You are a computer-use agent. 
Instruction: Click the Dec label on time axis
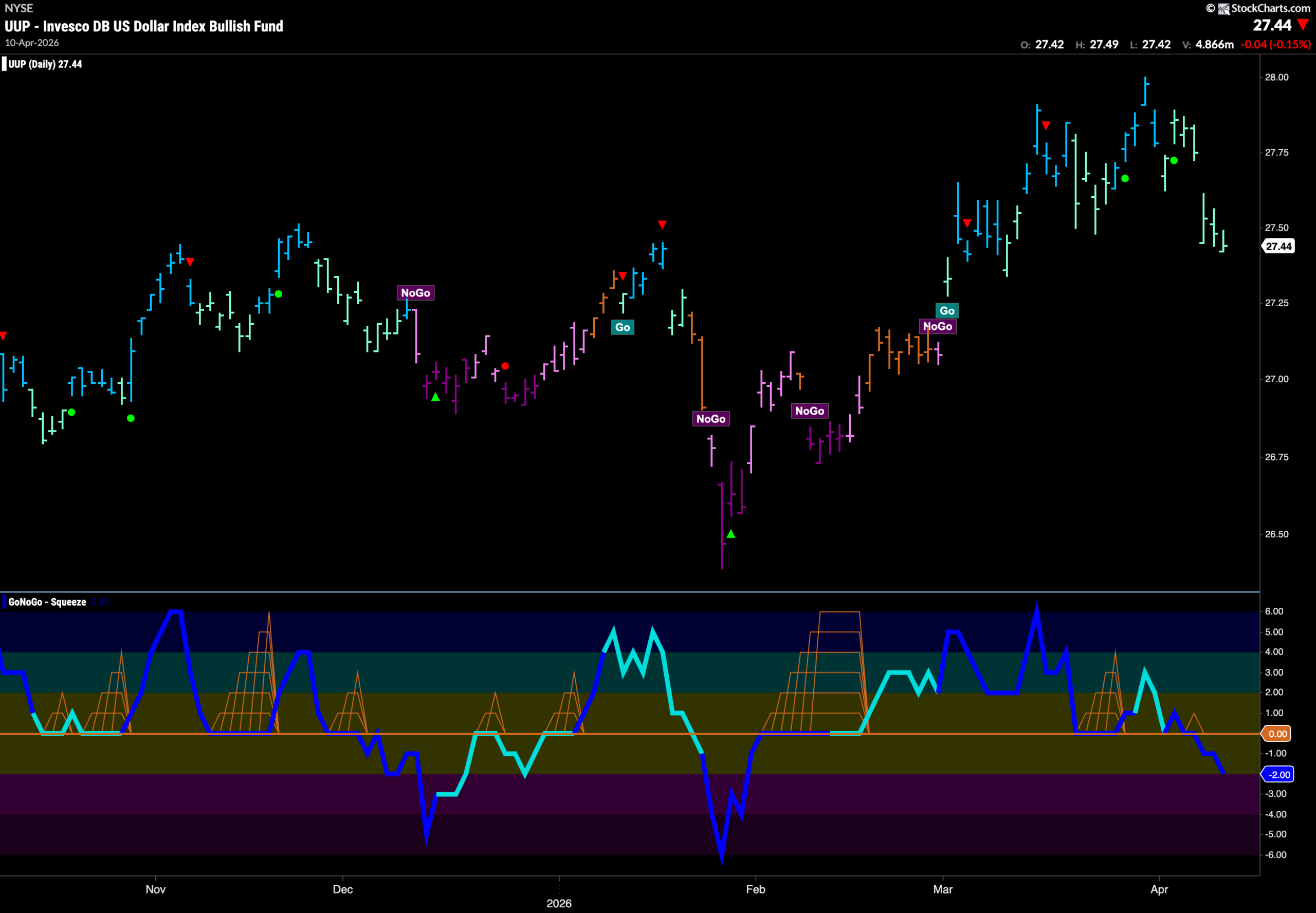[x=343, y=889]
